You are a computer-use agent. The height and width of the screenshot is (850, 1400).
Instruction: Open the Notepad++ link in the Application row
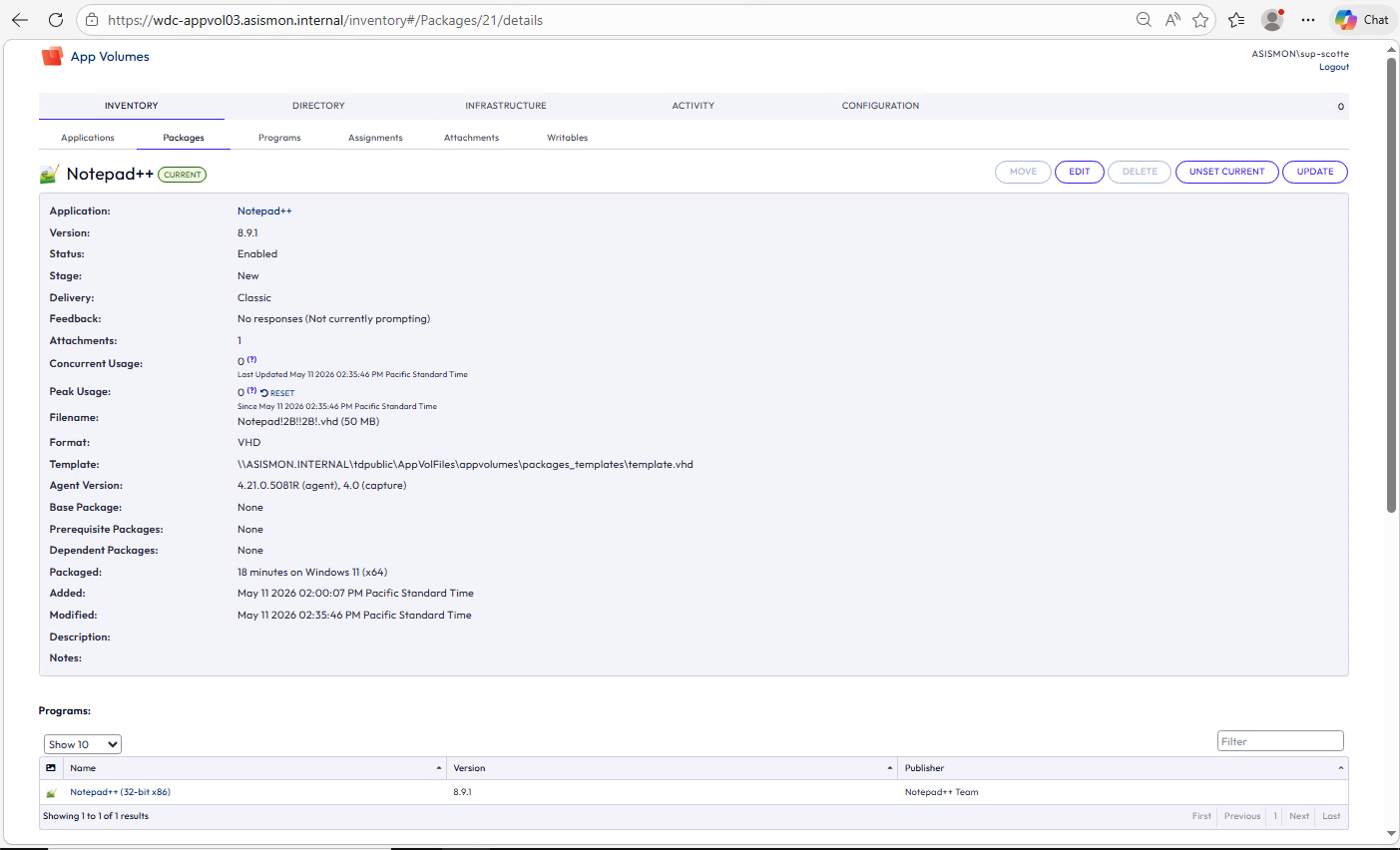(x=264, y=212)
